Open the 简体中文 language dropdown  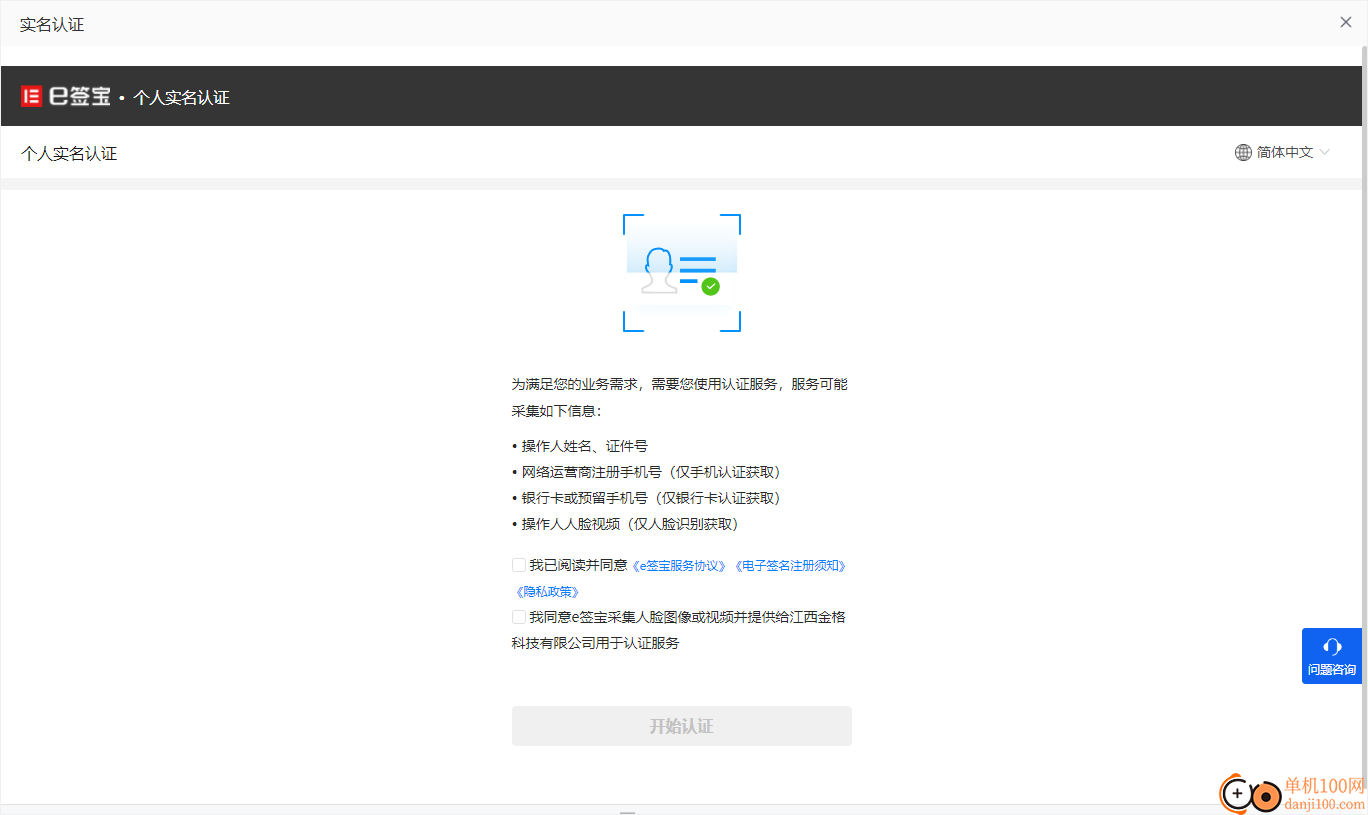point(1282,153)
